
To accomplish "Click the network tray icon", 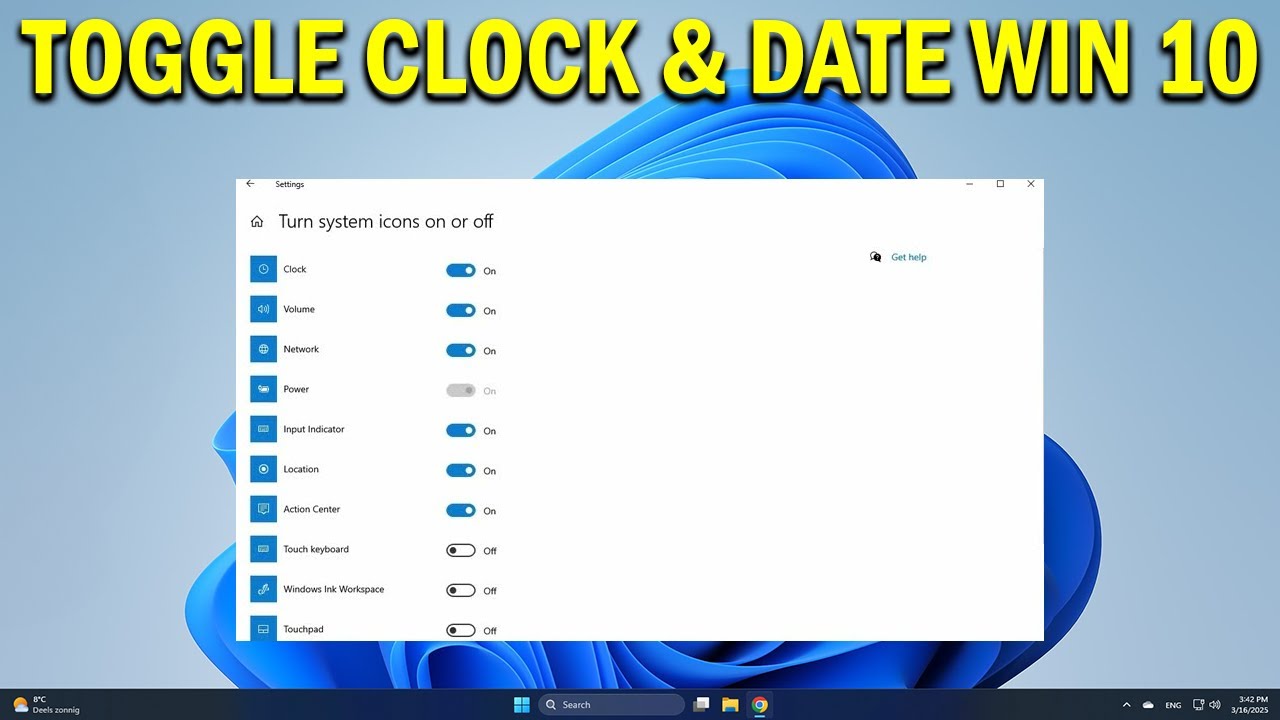I will tap(1198, 705).
